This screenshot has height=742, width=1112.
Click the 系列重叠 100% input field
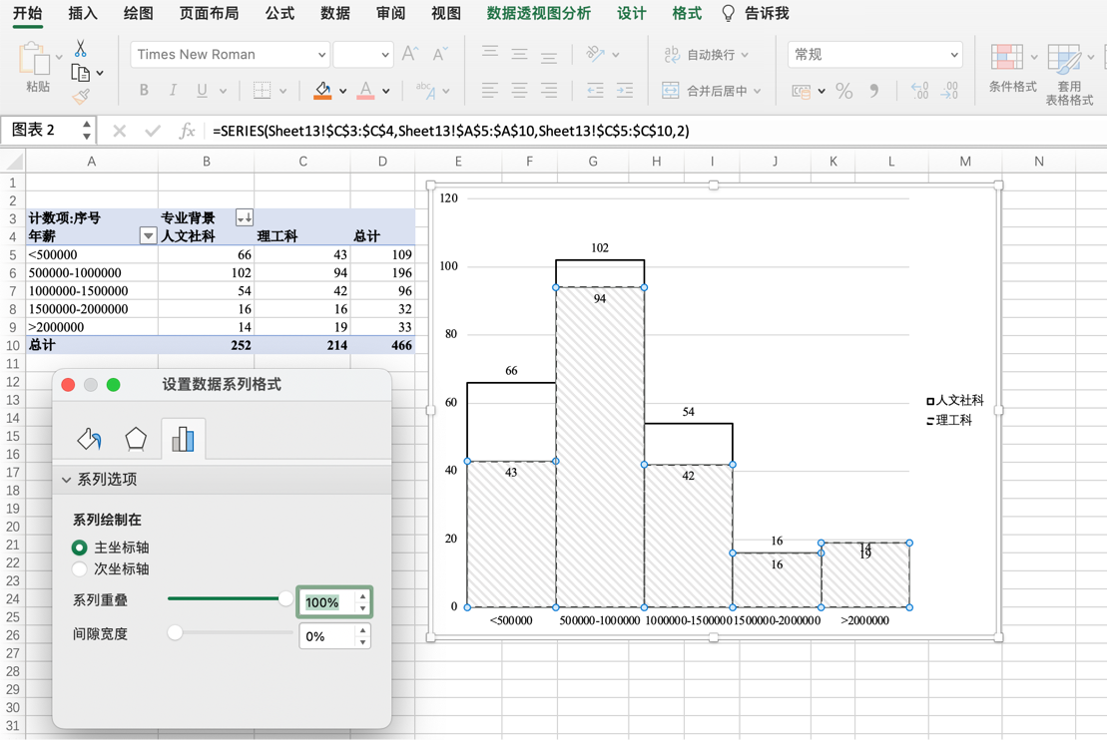[326, 602]
